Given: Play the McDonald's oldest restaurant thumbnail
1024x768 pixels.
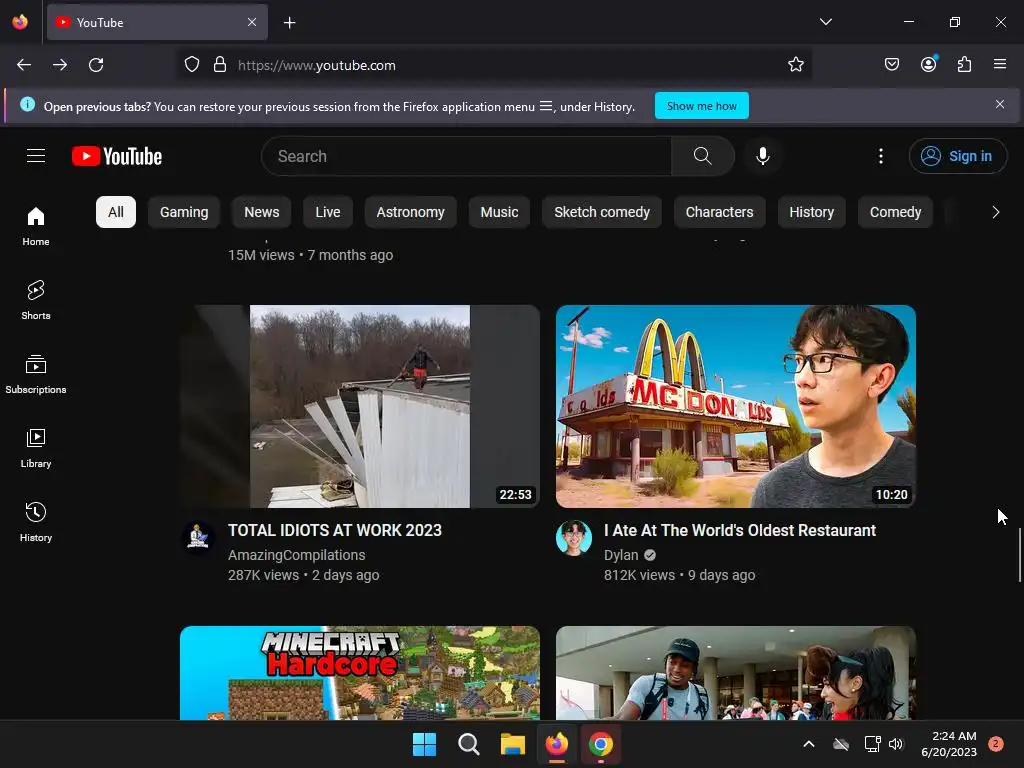Looking at the screenshot, I should pos(736,406).
